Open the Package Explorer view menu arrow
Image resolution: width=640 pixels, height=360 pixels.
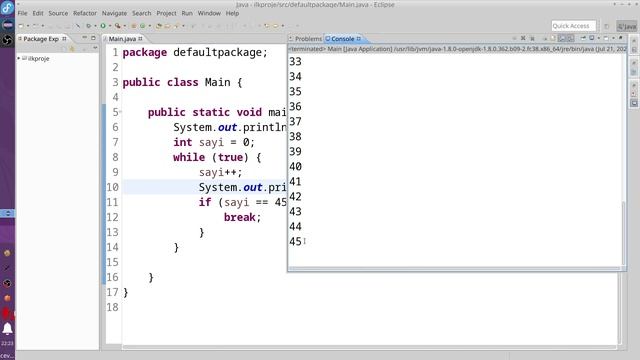[x=95, y=48]
